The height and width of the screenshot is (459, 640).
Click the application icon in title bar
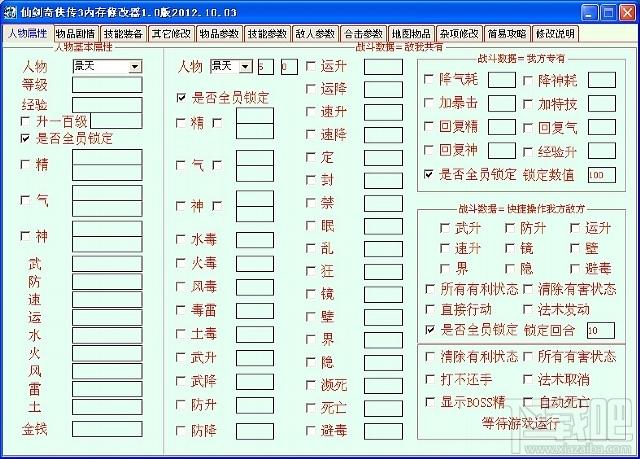click(x=10, y=12)
